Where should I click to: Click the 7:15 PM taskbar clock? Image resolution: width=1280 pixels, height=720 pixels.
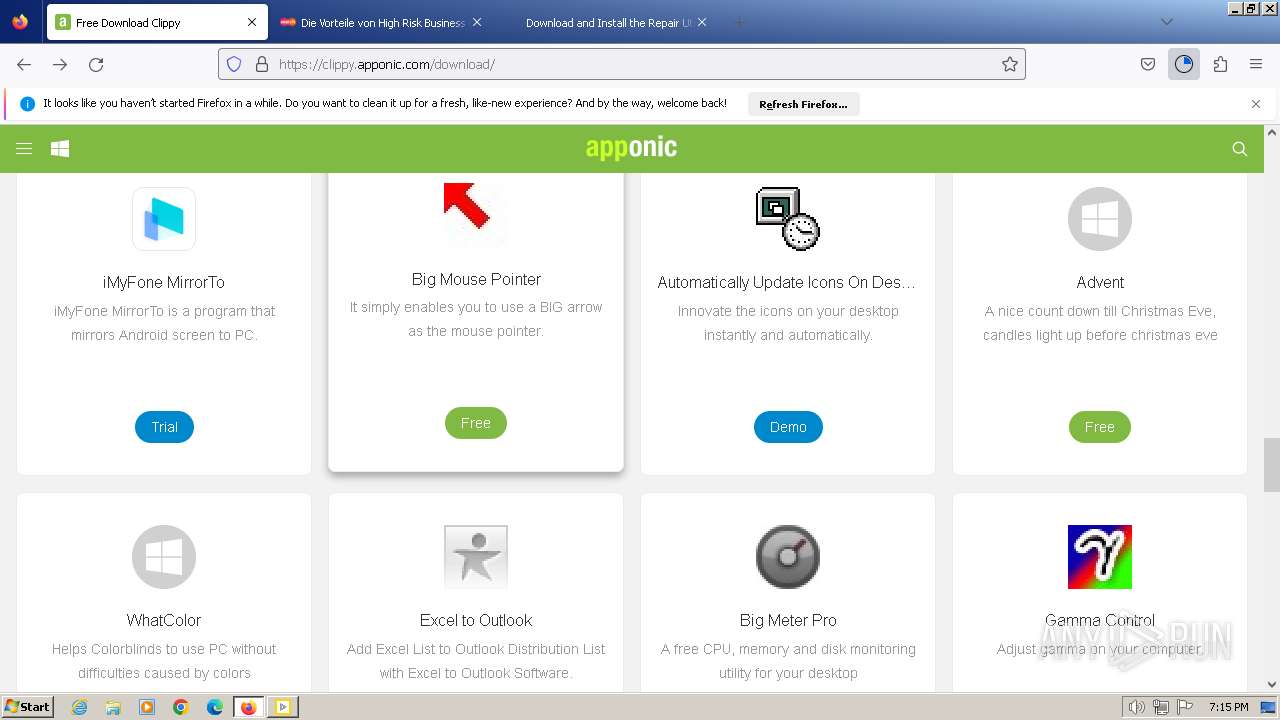1228,707
